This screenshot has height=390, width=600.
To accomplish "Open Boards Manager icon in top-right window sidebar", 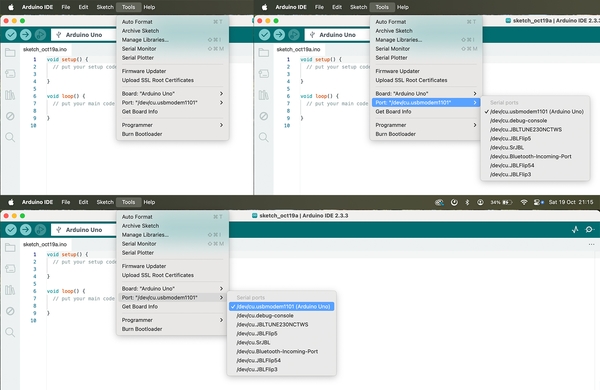I will 264,73.
